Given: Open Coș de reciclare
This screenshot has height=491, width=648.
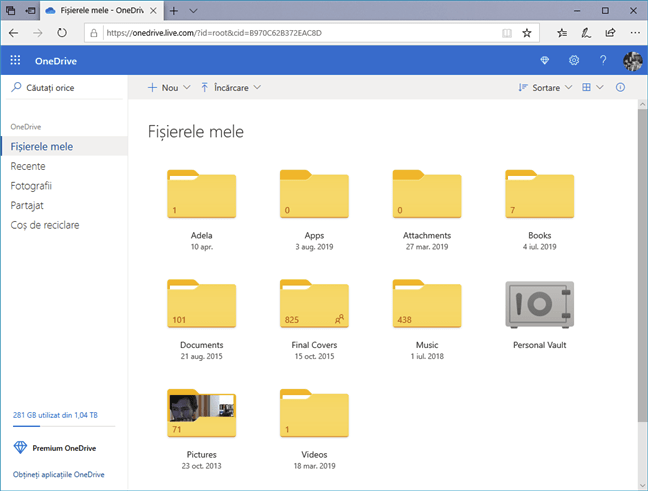Looking at the screenshot, I should pyautogui.click(x=45, y=225).
